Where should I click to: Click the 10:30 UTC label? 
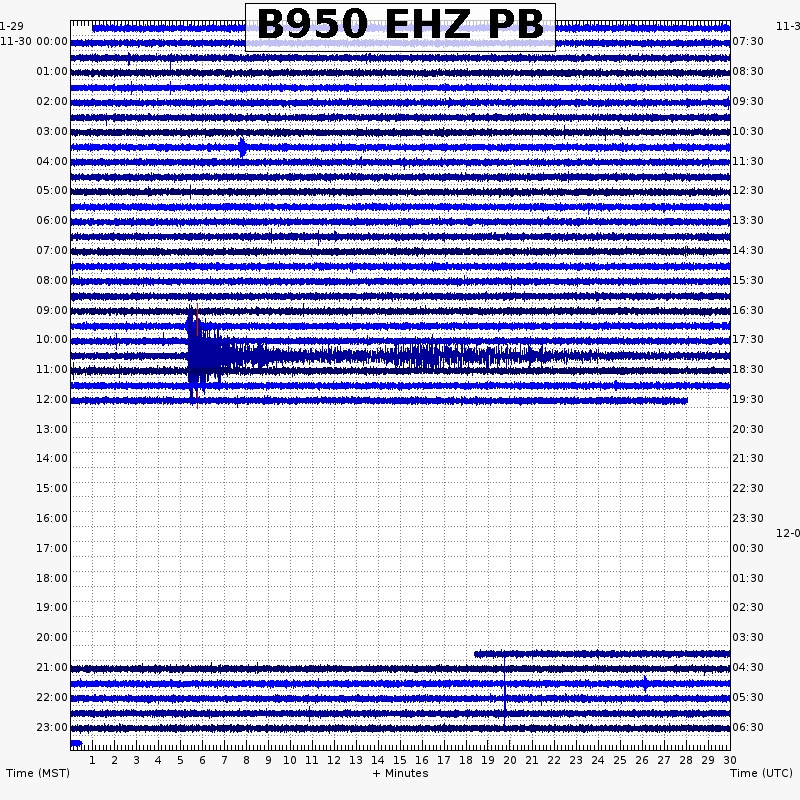coord(748,131)
